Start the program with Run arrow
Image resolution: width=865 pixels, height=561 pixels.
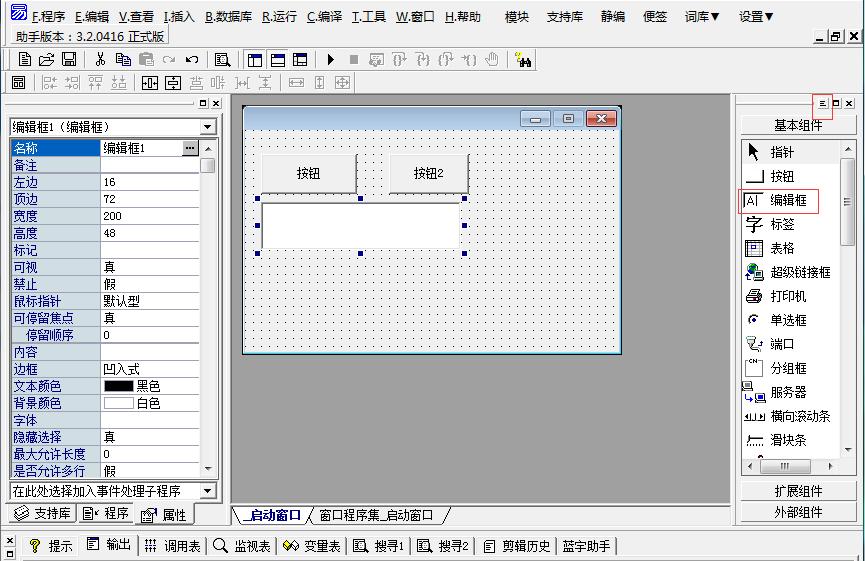330,60
